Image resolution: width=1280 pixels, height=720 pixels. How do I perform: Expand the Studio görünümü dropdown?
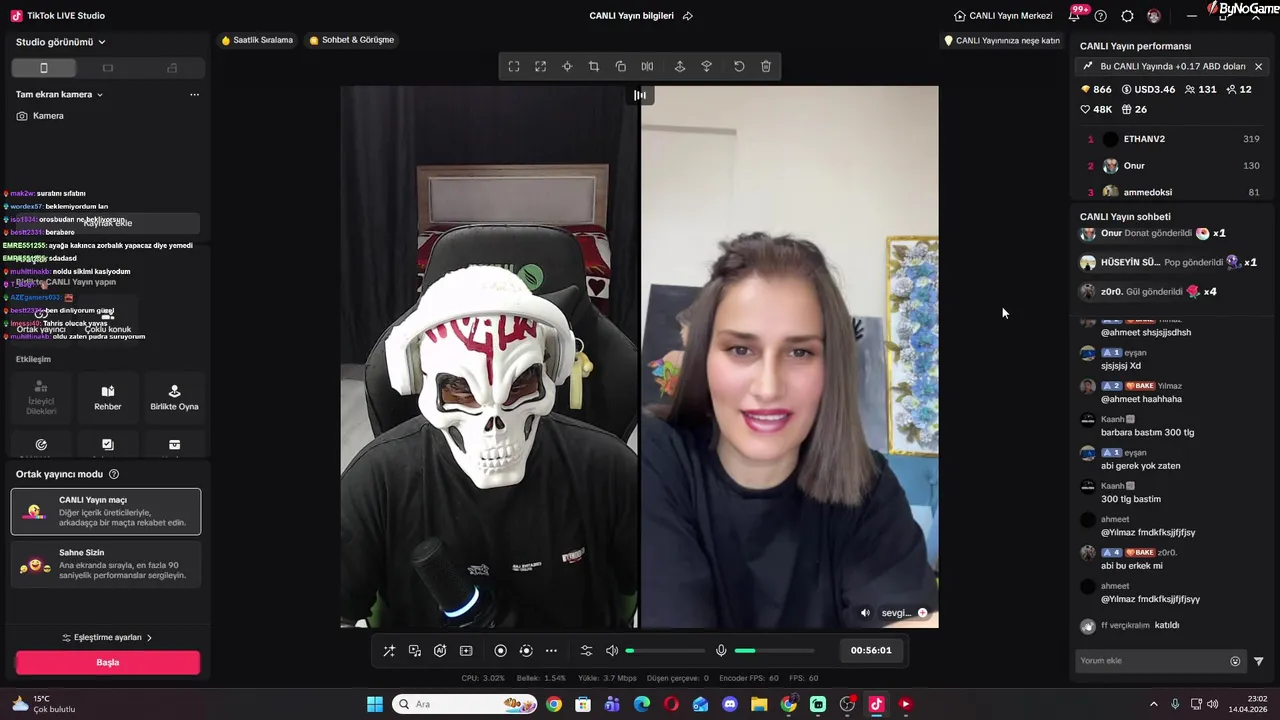coord(61,42)
